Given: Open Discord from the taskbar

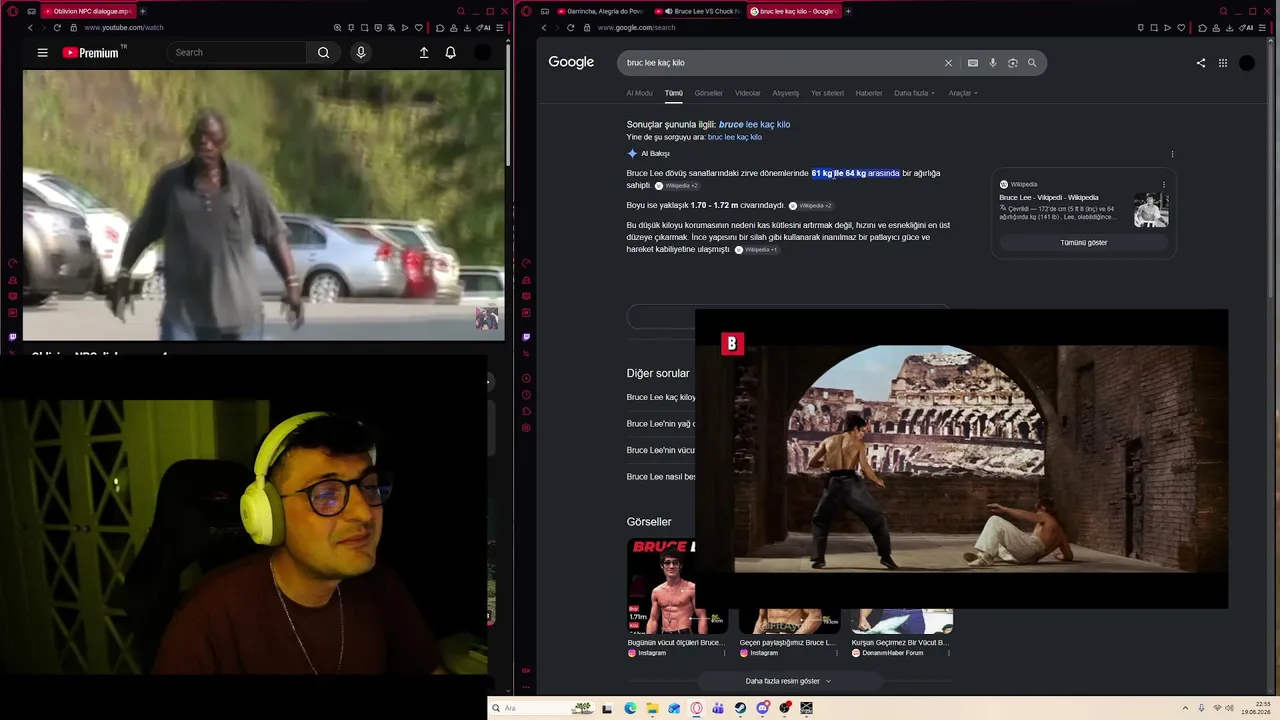Looking at the screenshot, I should pos(763,708).
